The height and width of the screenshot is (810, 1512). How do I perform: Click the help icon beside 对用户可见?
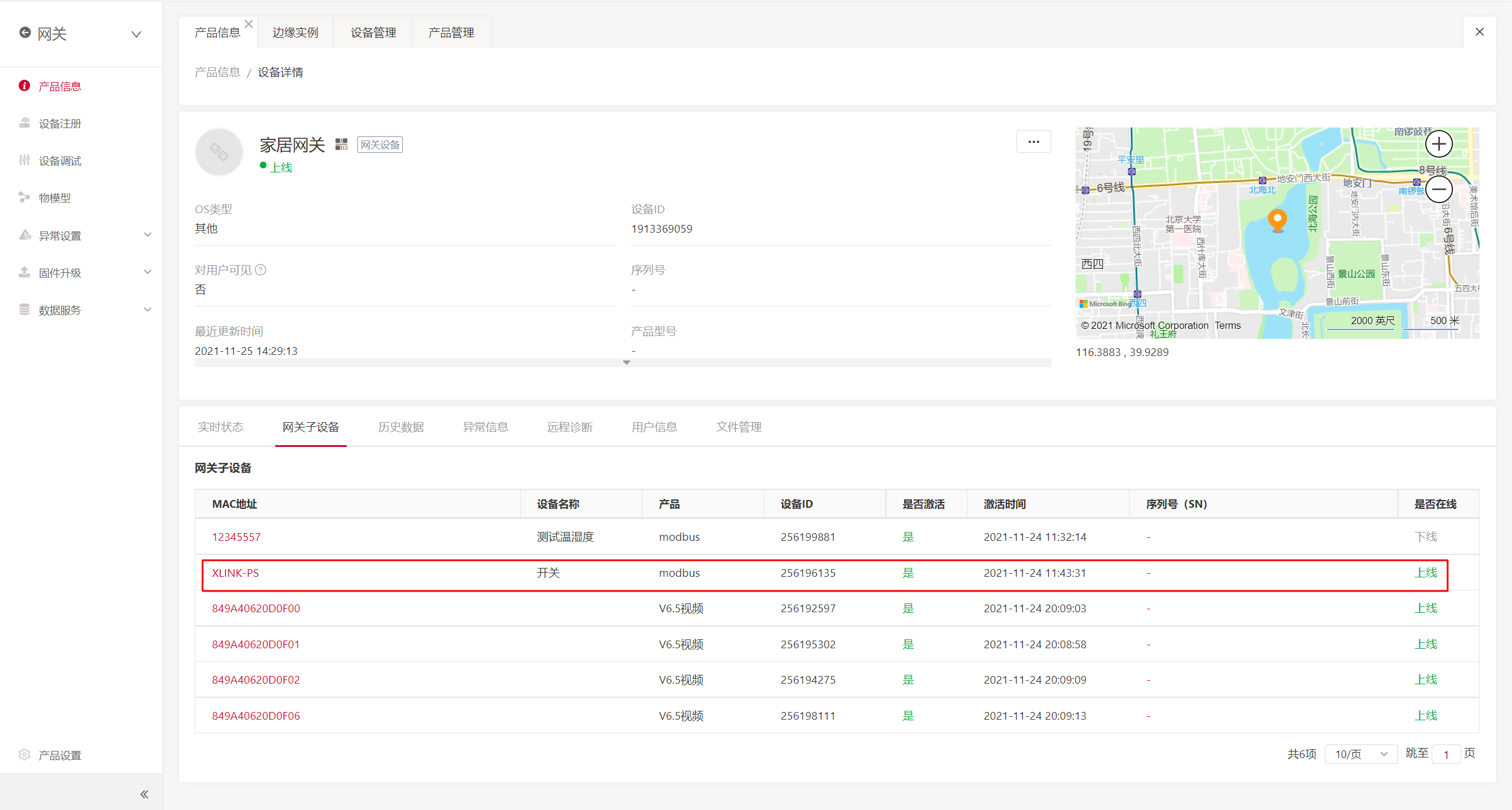260,270
